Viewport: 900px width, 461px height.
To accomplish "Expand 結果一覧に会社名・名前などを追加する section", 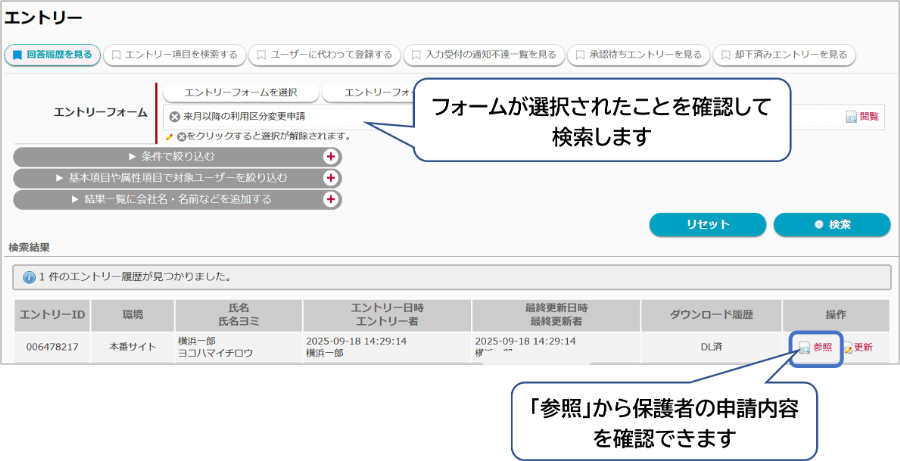I will (x=170, y=199).
